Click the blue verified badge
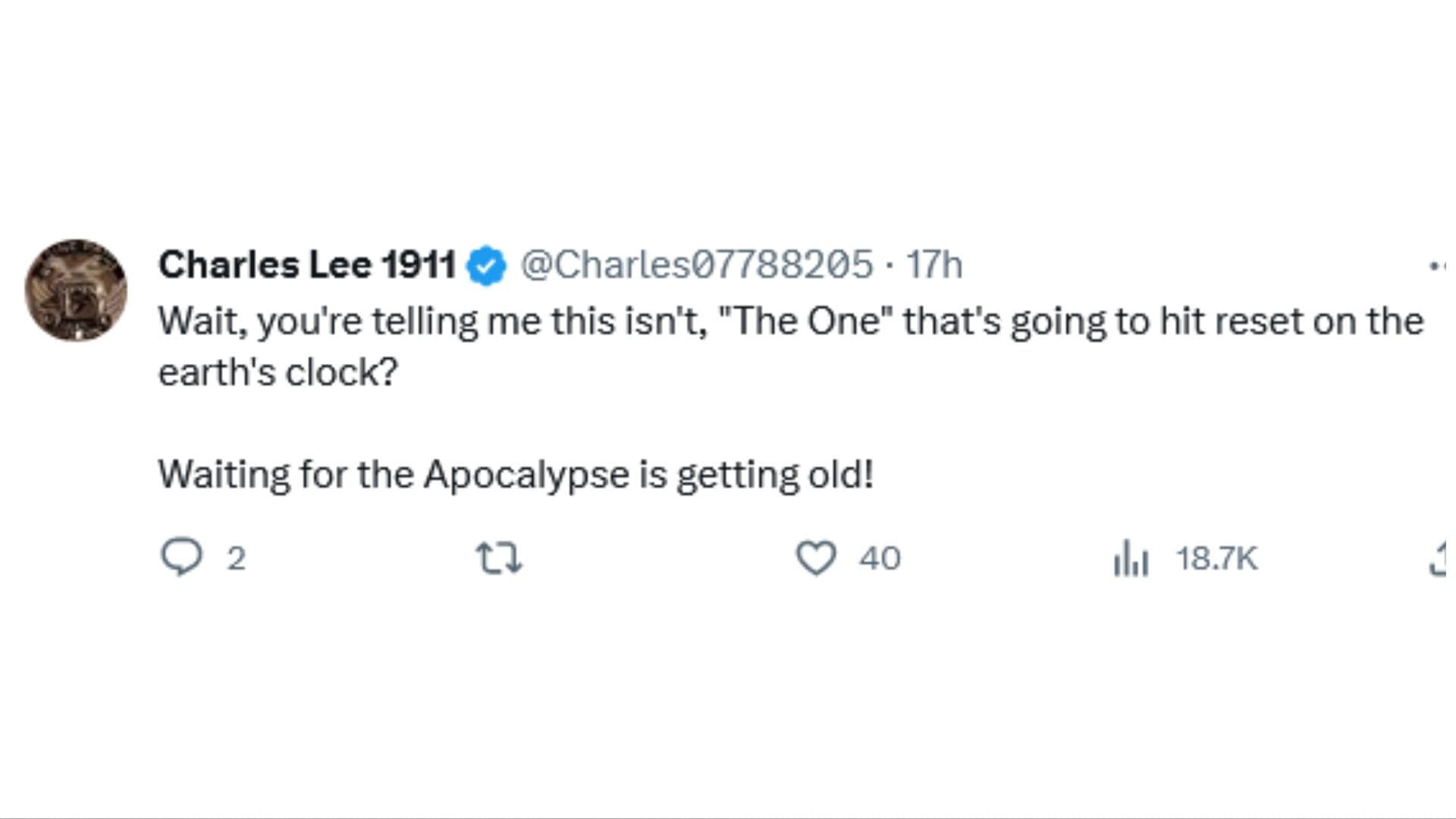Screen dimensions: 1456x819 pos(486,265)
